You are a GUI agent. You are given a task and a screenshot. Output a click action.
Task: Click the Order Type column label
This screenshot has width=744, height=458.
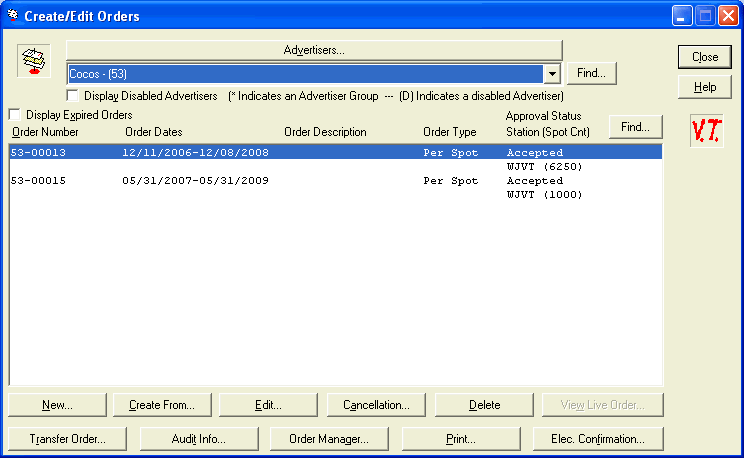[450, 132]
